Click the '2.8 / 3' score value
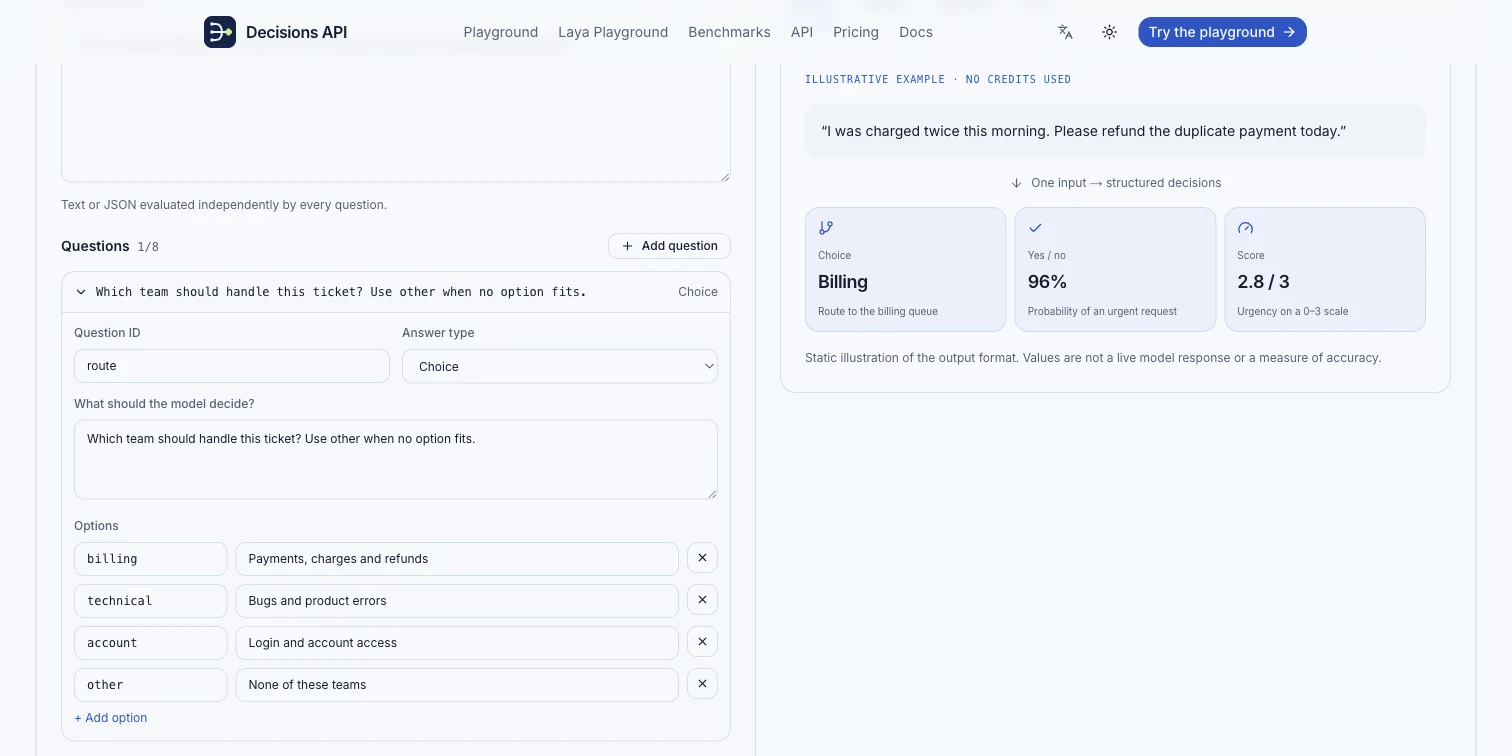This screenshot has height=756, width=1512. click(1263, 282)
